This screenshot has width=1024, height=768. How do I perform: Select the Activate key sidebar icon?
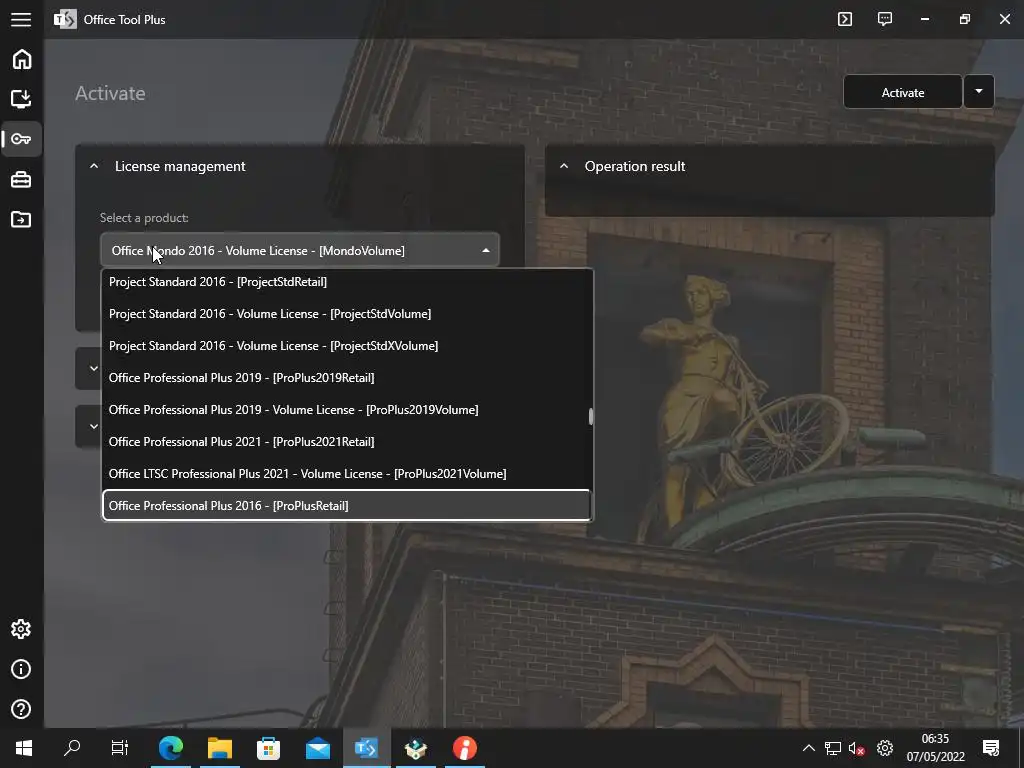tap(21, 139)
